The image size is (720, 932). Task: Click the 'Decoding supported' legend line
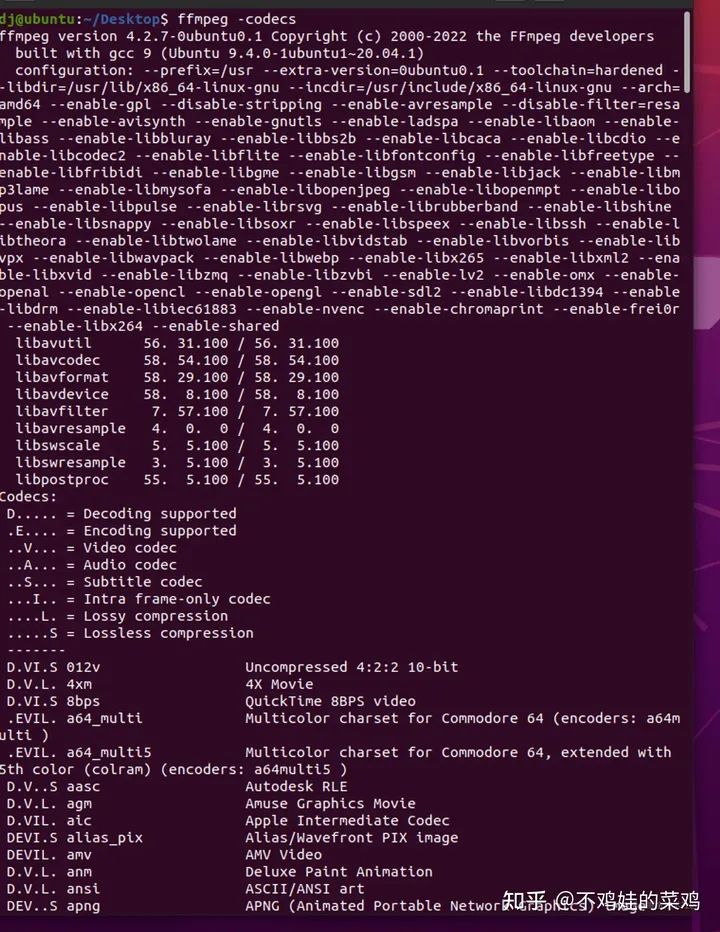pos(122,514)
